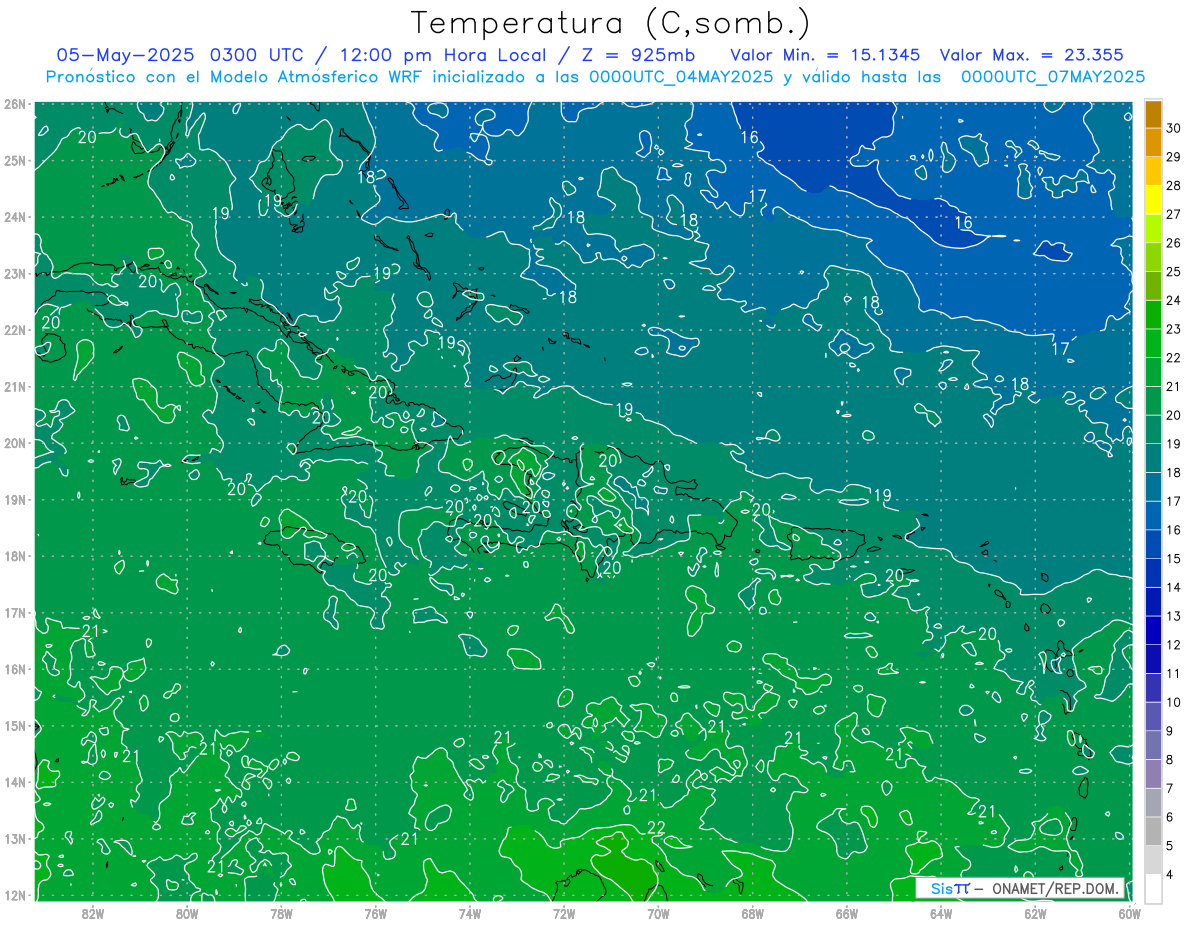1200x927 pixels.
Task: Click the "68W" longitude axis label
Action: coord(752,912)
